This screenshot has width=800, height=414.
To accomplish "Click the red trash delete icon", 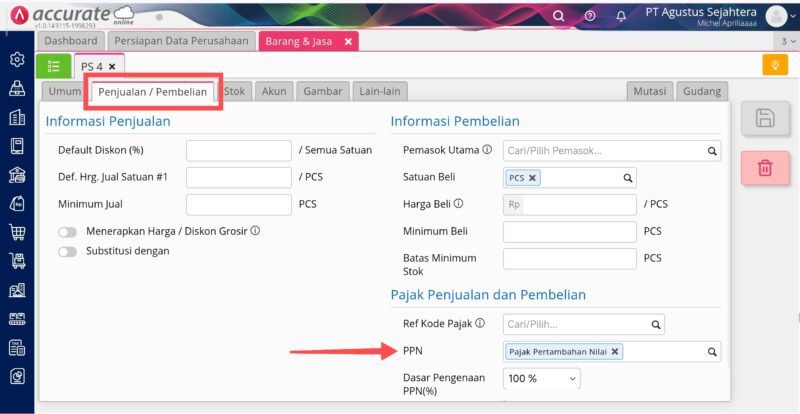I will [765, 167].
